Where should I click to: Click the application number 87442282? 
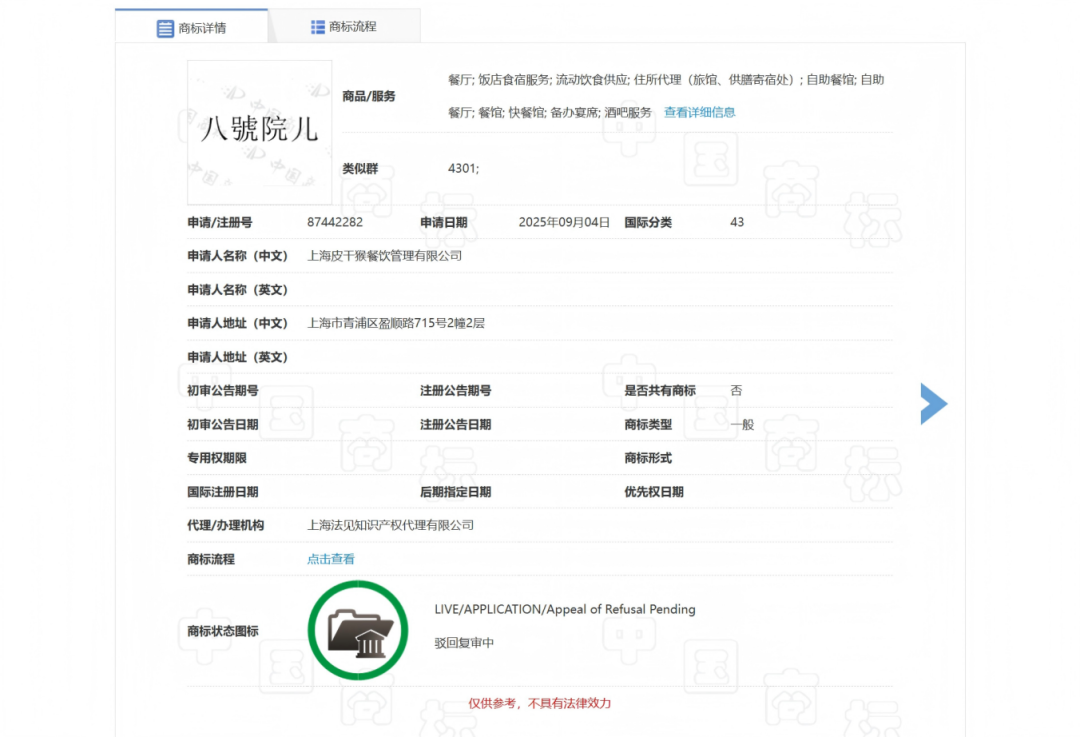(335, 222)
